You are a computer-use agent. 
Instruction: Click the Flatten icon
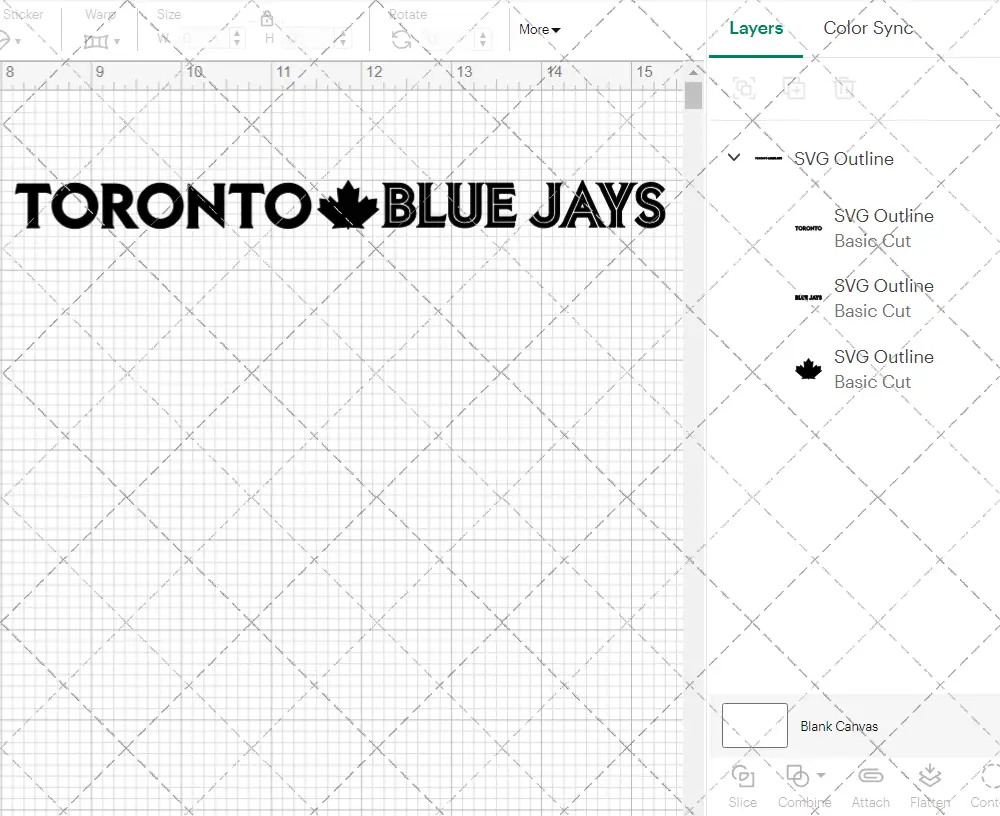tap(930, 777)
